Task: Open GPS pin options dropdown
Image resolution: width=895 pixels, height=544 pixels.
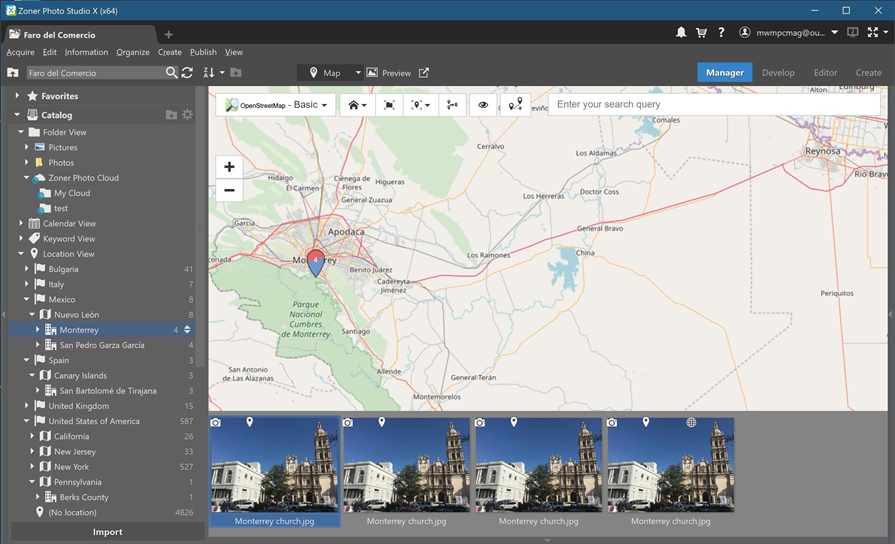Action: tap(421, 105)
